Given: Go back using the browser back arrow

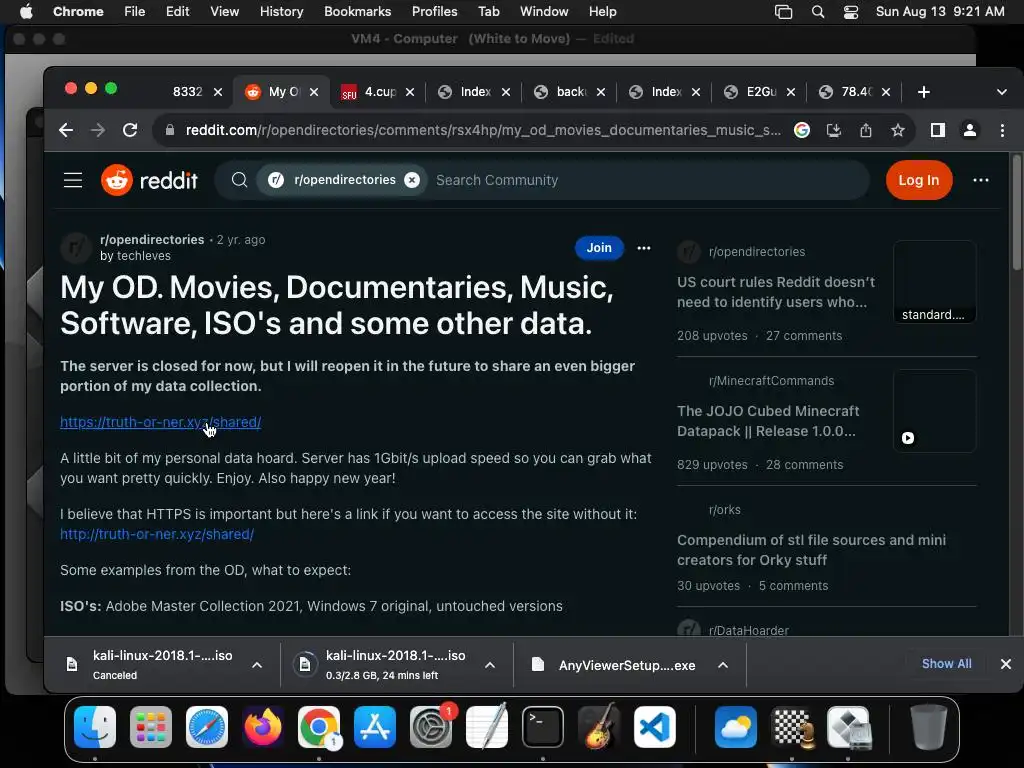Looking at the screenshot, I should click(65, 130).
